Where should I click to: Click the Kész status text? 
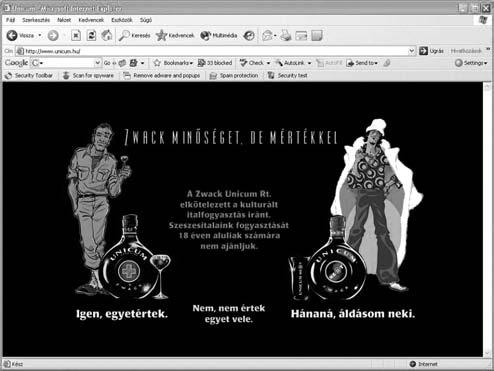pyautogui.click(x=17, y=364)
